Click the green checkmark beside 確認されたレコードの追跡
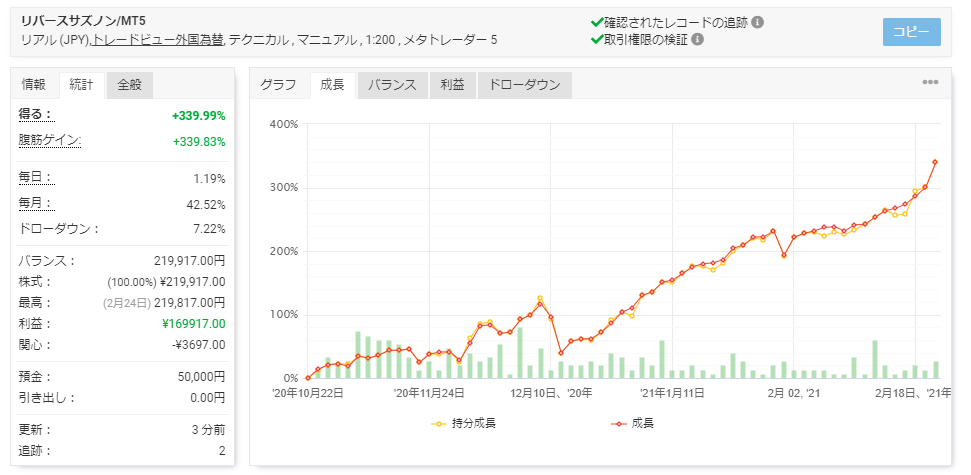The height and width of the screenshot is (475, 971). click(597, 22)
